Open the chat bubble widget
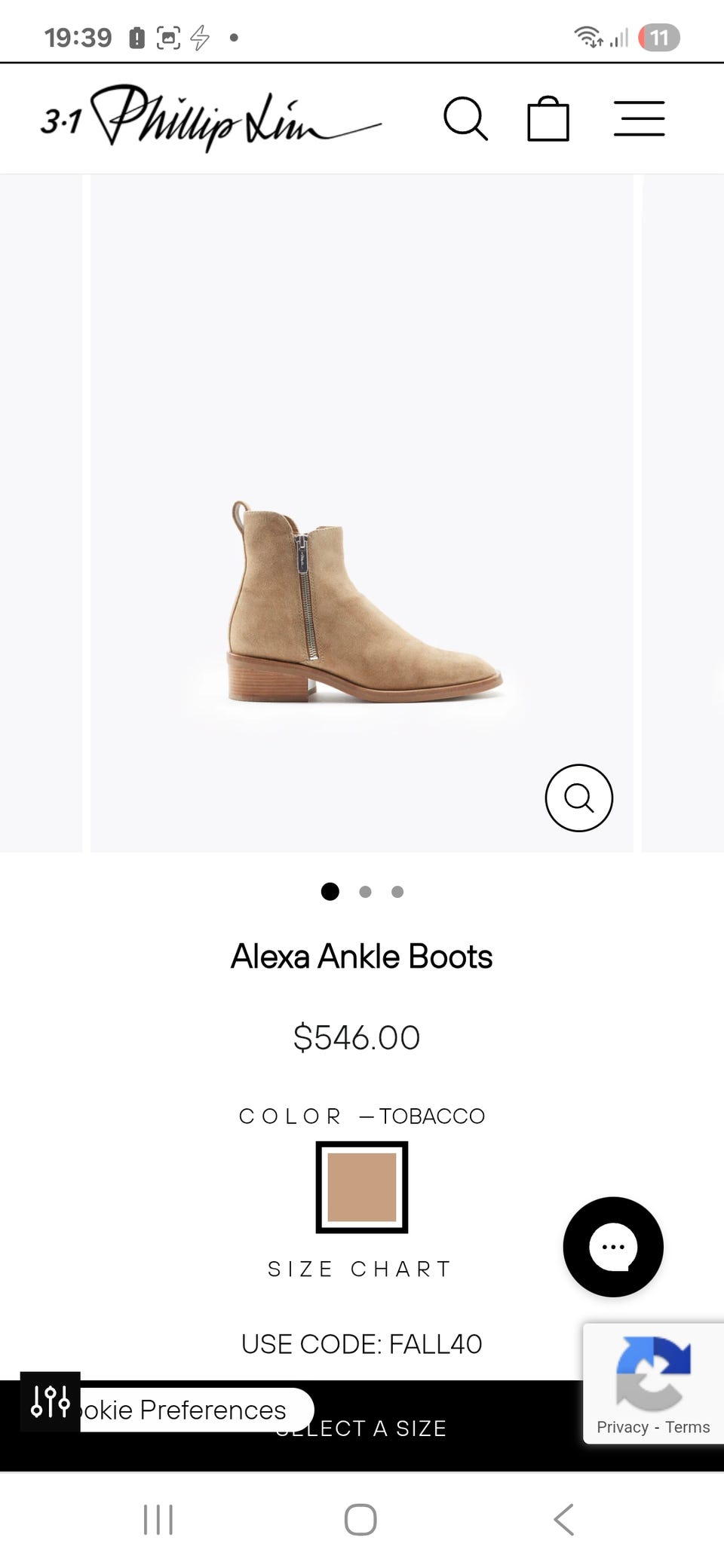This screenshot has width=724, height=1568. [612, 1246]
